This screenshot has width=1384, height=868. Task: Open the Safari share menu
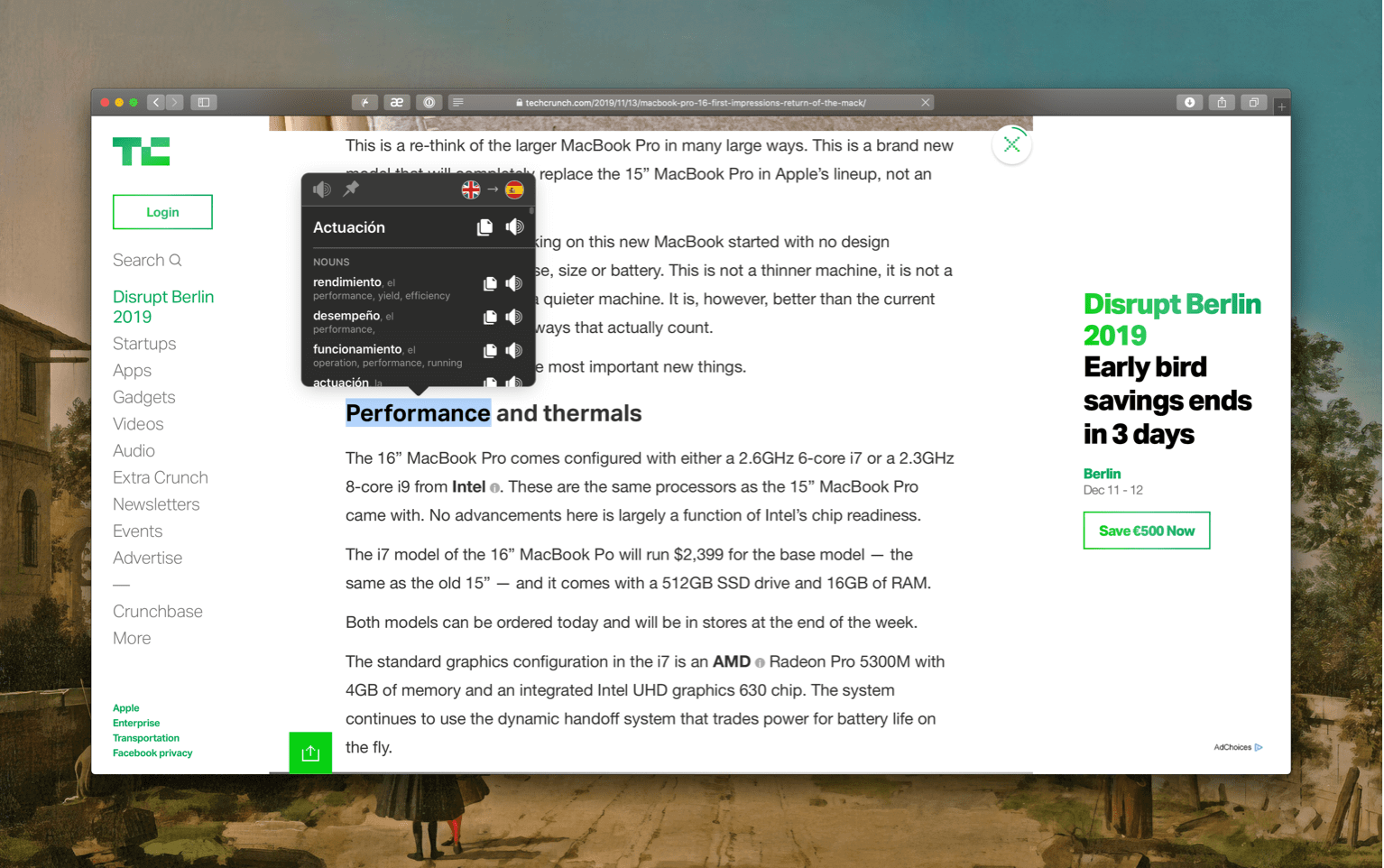coord(1222,102)
